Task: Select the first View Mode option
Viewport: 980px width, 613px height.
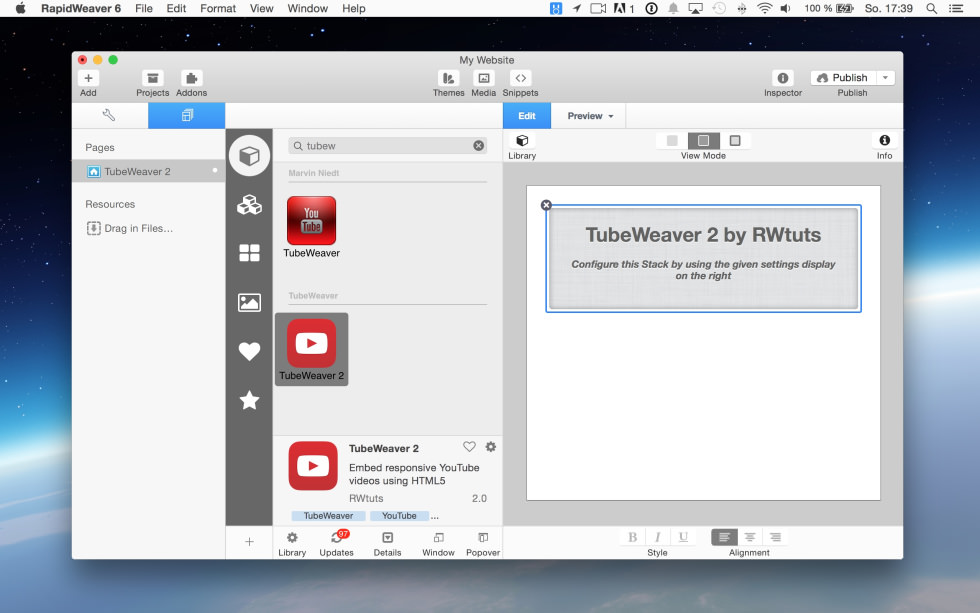Action: coord(672,141)
